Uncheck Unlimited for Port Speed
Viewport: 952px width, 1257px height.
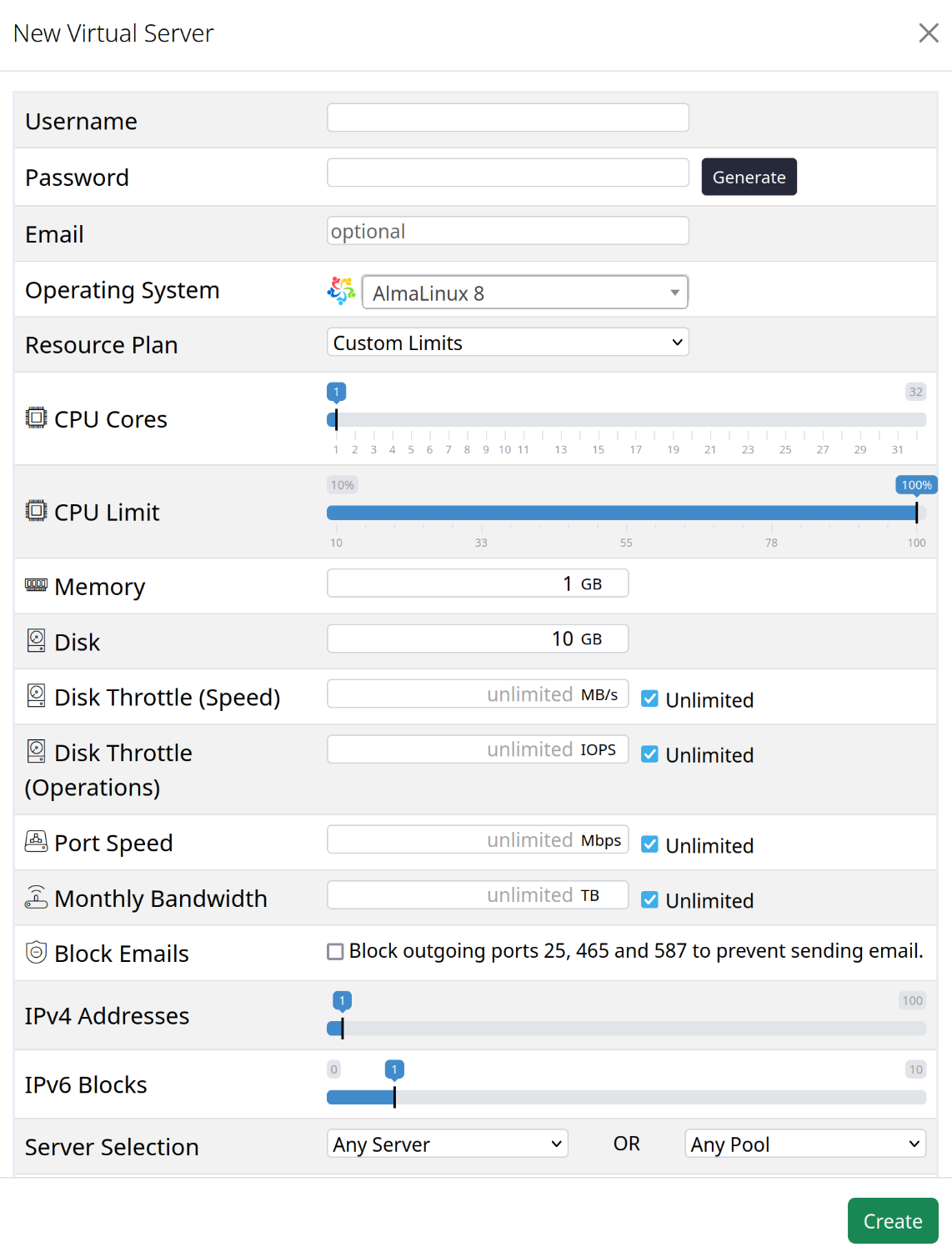tap(649, 844)
